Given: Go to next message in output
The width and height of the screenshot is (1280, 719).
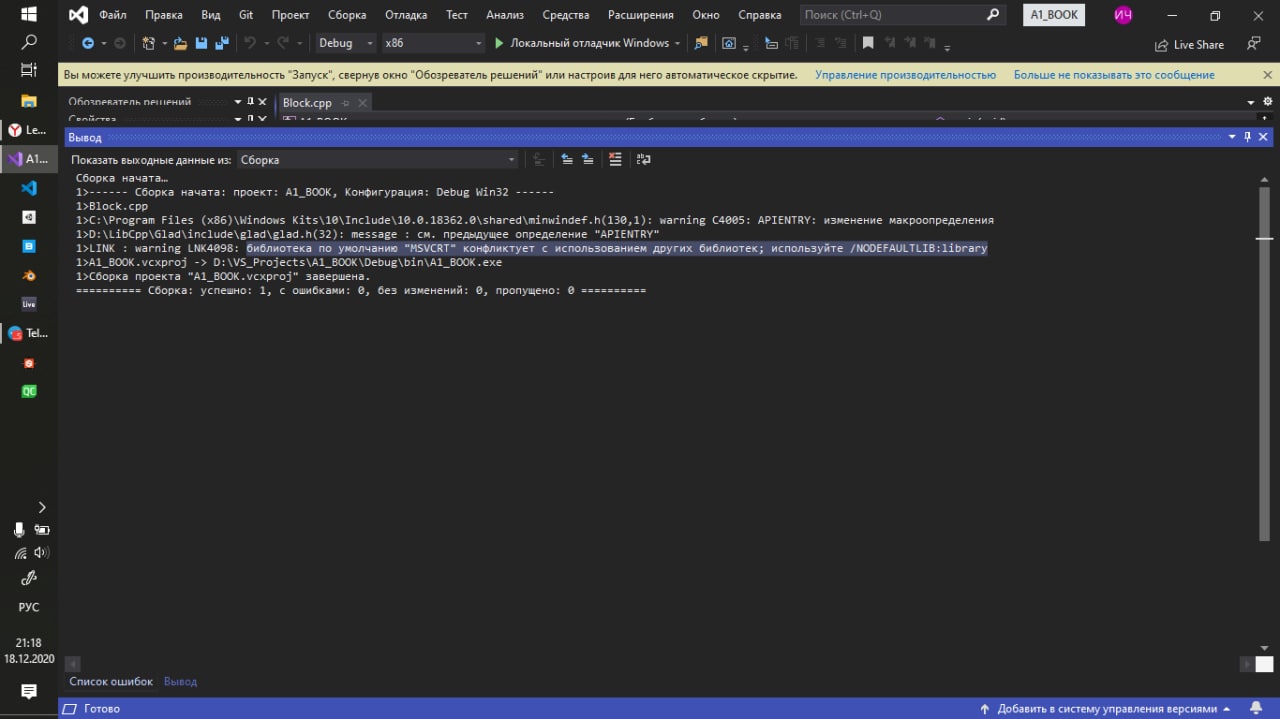Looking at the screenshot, I should point(588,159).
